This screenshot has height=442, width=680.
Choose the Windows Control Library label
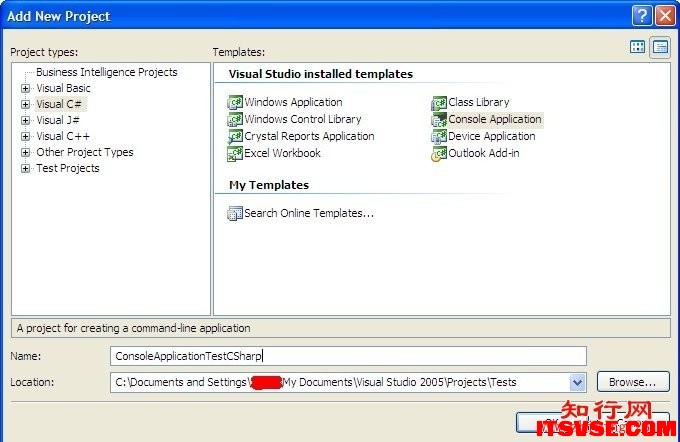click(303, 119)
